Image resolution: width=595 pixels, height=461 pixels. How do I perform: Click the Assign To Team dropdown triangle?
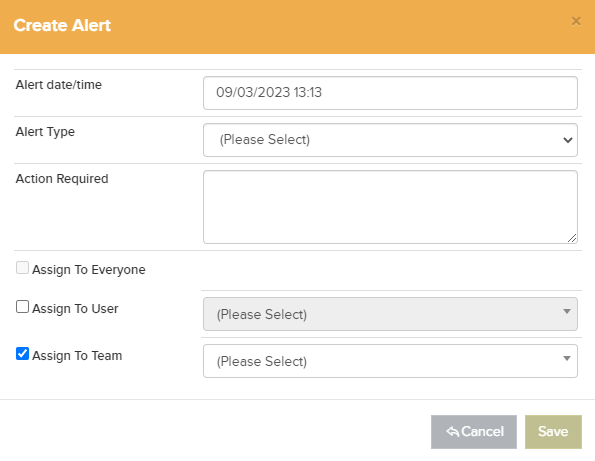coord(567,358)
